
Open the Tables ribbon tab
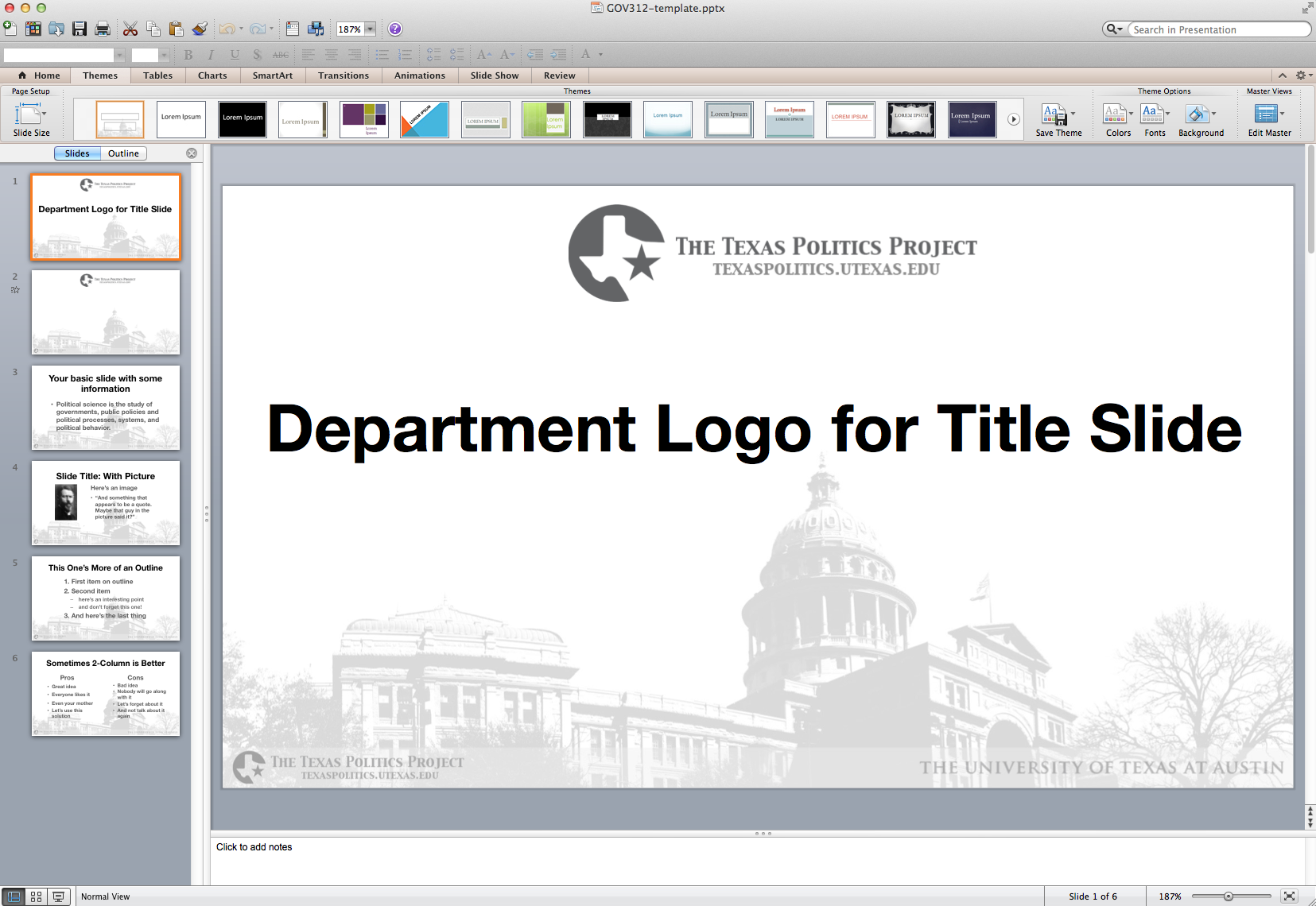tap(157, 75)
